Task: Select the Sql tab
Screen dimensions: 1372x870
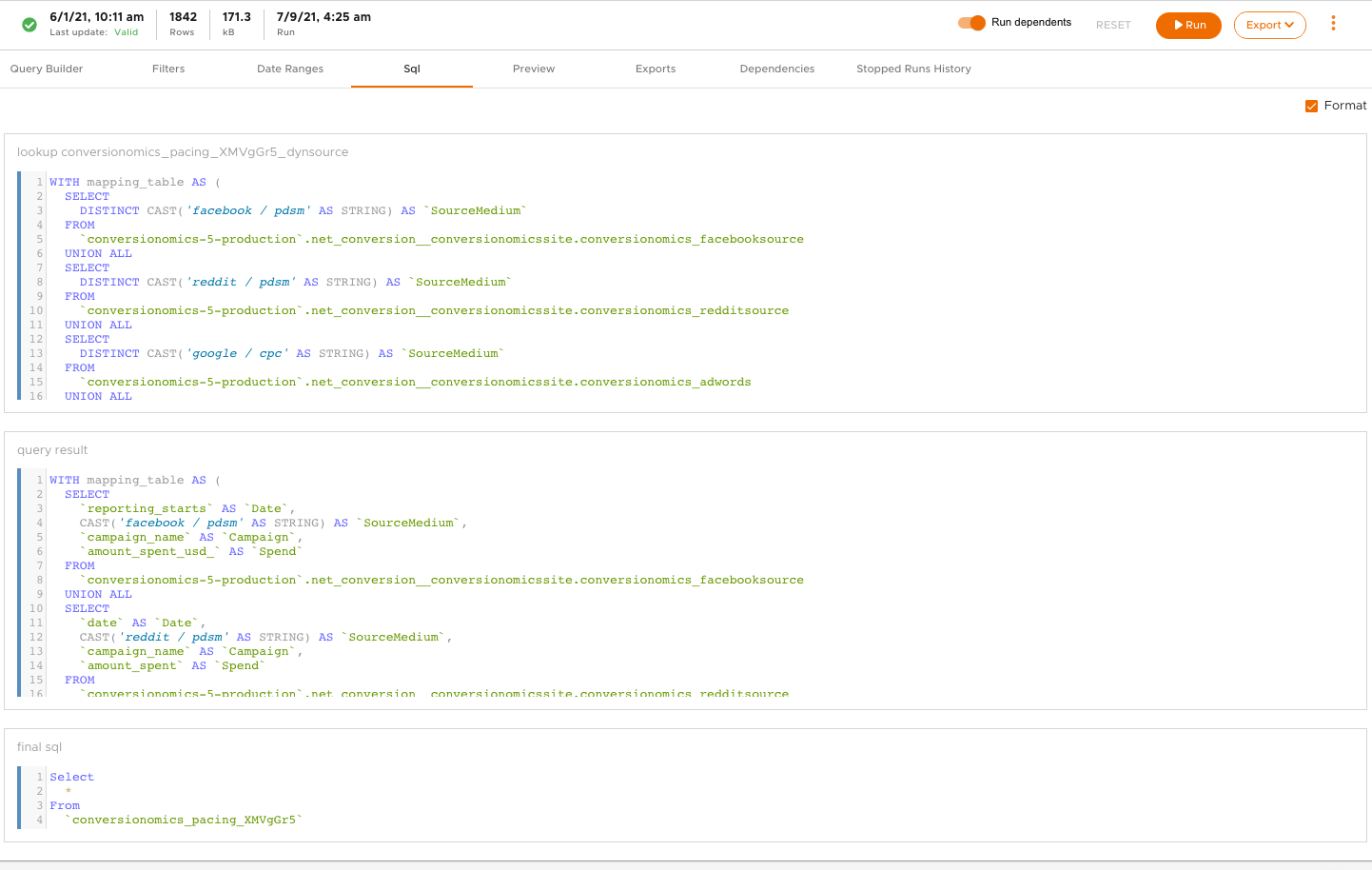Action: 412,69
